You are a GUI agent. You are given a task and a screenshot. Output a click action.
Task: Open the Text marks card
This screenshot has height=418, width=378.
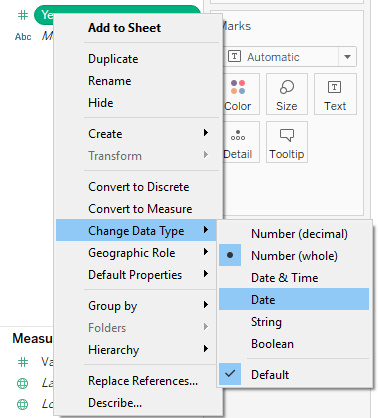[x=335, y=94]
